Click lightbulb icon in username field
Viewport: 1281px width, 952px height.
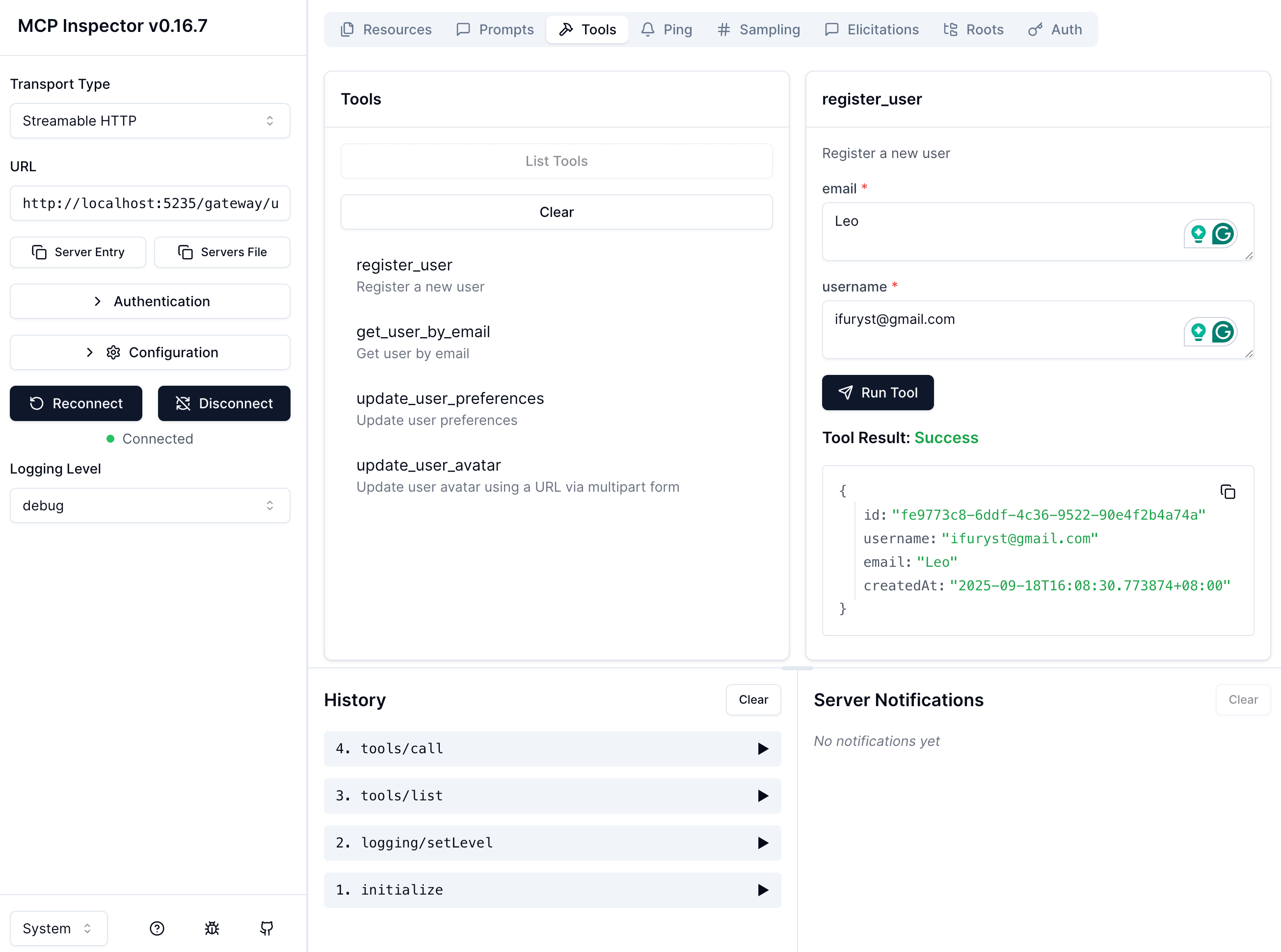(x=1198, y=332)
